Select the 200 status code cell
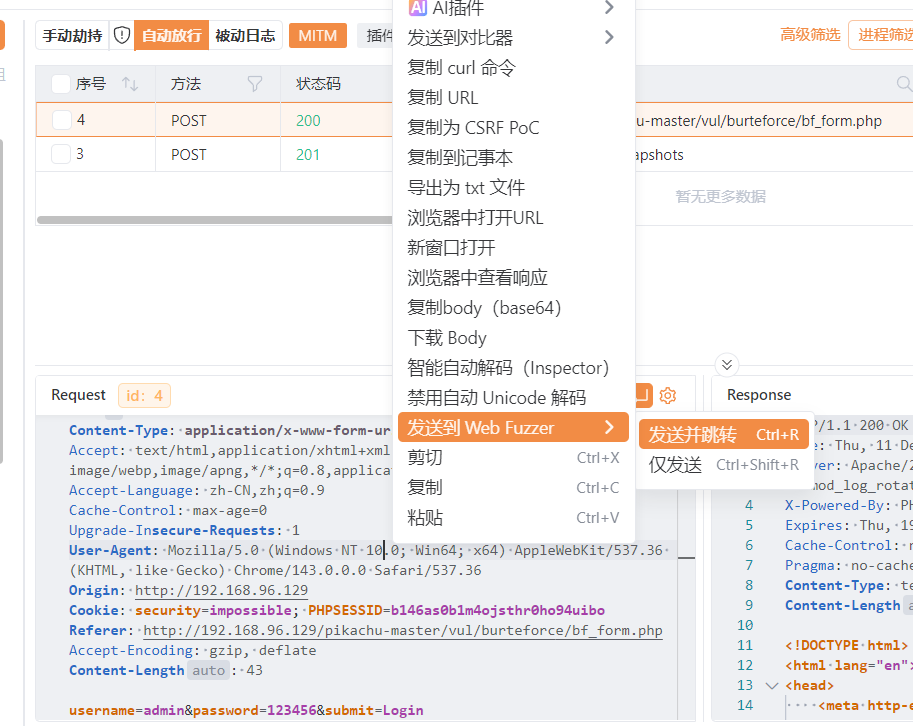The height and width of the screenshot is (726, 913). pyautogui.click(x=308, y=121)
